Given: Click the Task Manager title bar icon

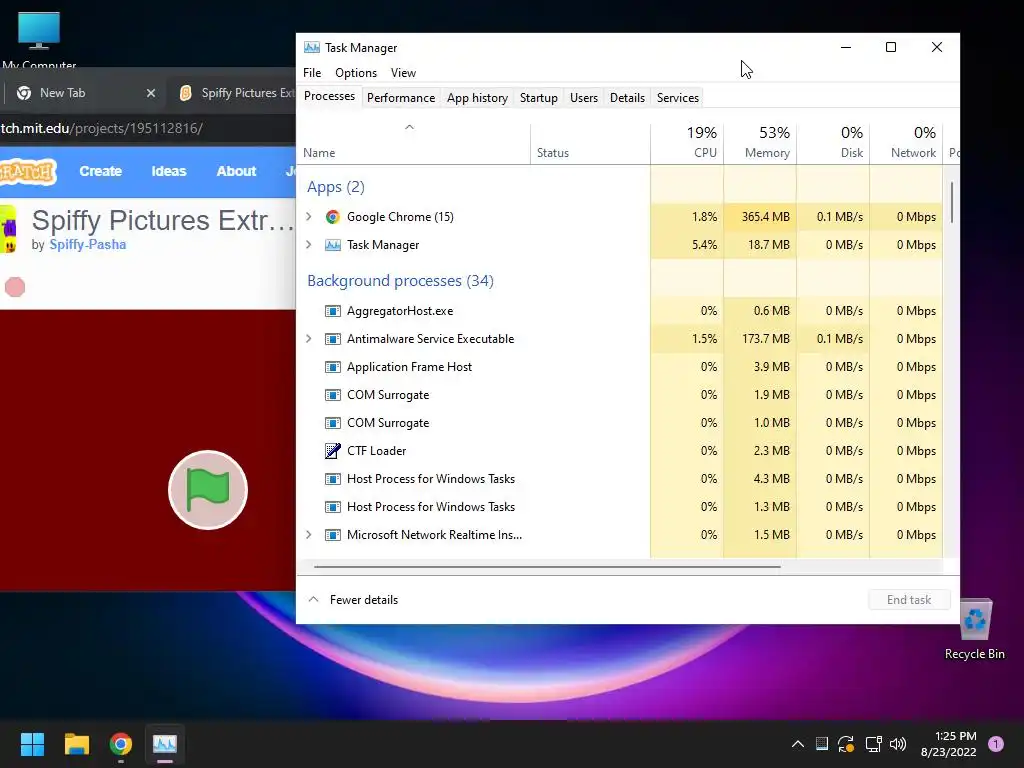Looking at the screenshot, I should [x=312, y=48].
